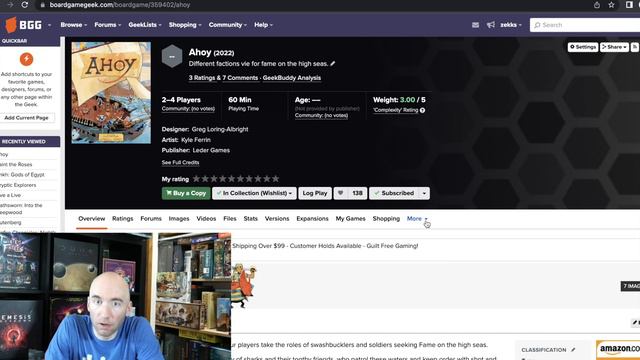Image resolution: width=640 pixels, height=360 pixels.
Task: Open the BGG home logo
Action: click(x=24, y=25)
